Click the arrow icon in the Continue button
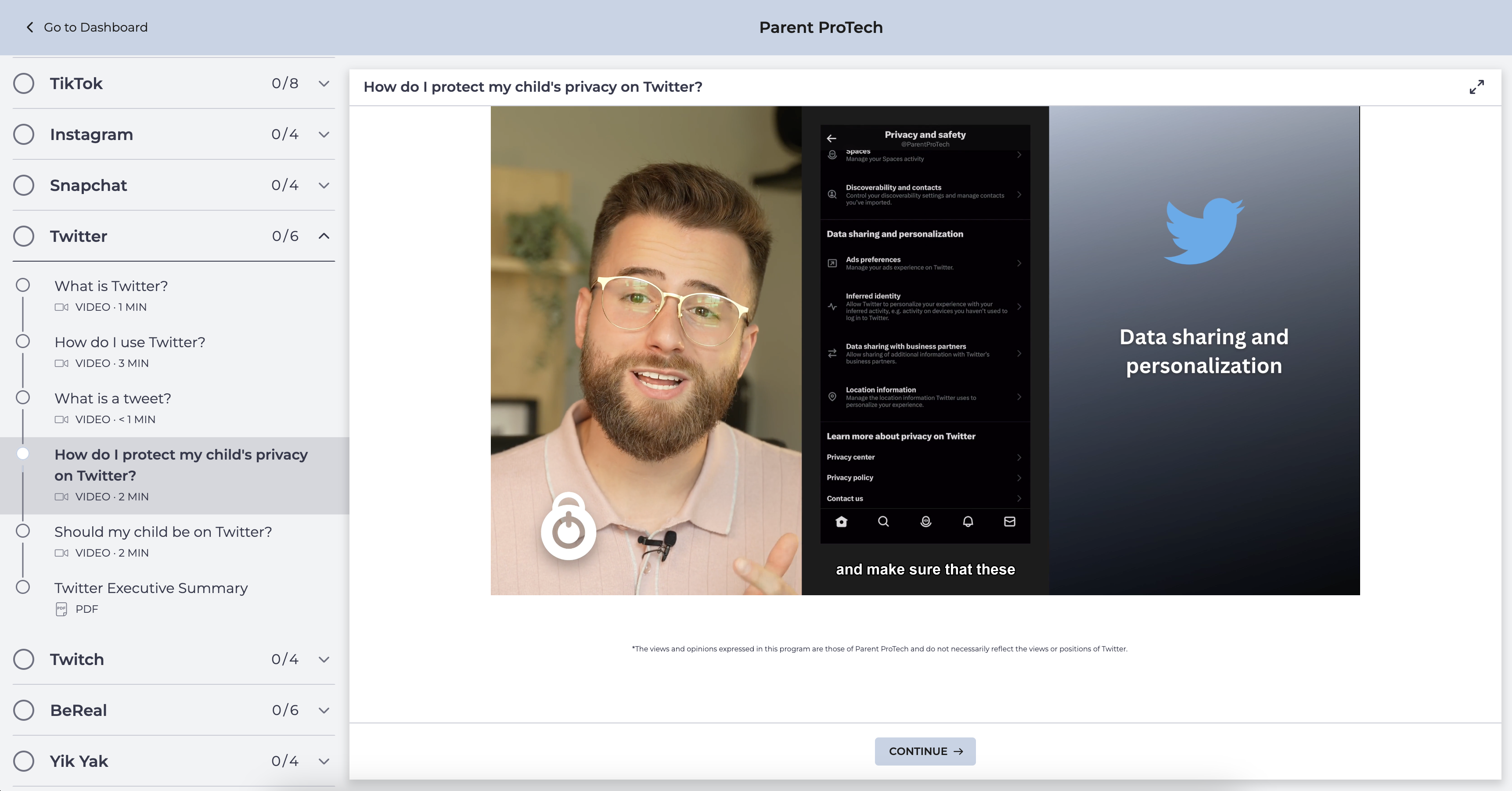 tap(958, 751)
